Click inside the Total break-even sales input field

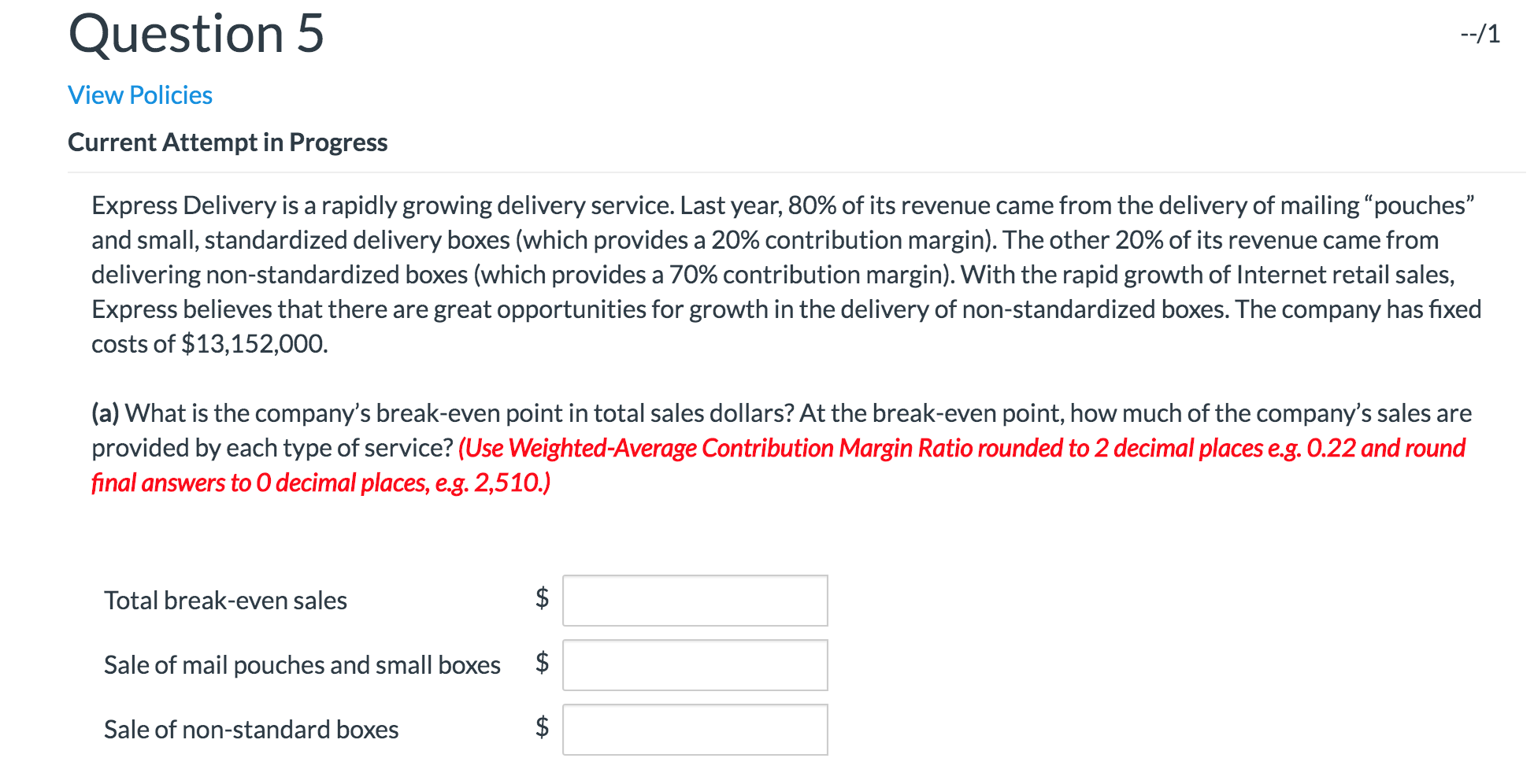pyautogui.click(x=694, y=600)
